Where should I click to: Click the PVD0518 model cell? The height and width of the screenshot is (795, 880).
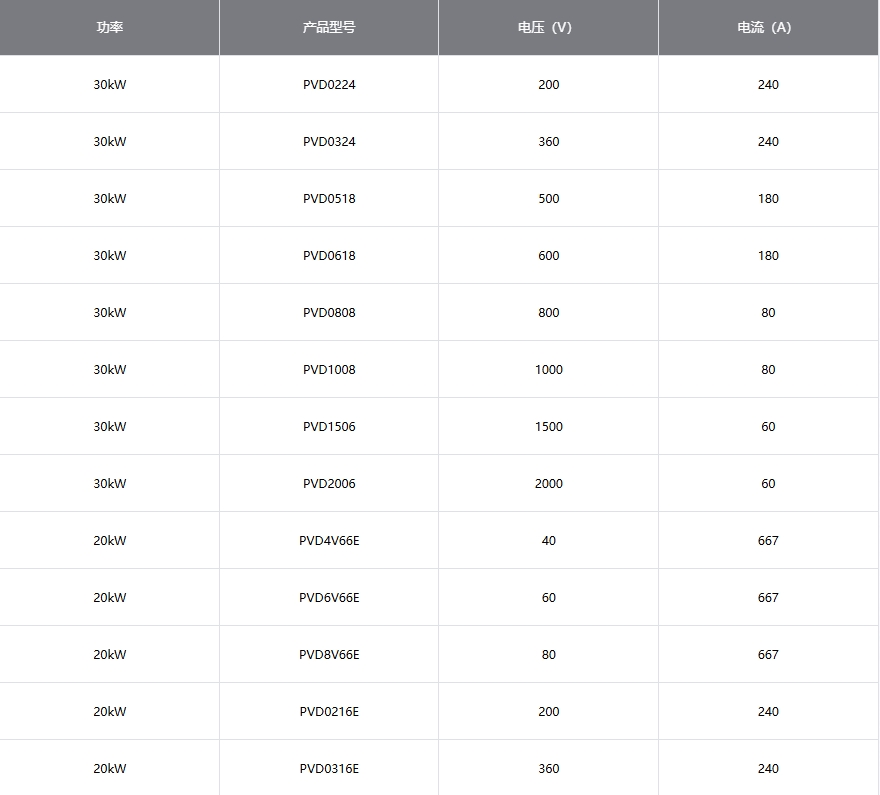[x=329, y=199]
